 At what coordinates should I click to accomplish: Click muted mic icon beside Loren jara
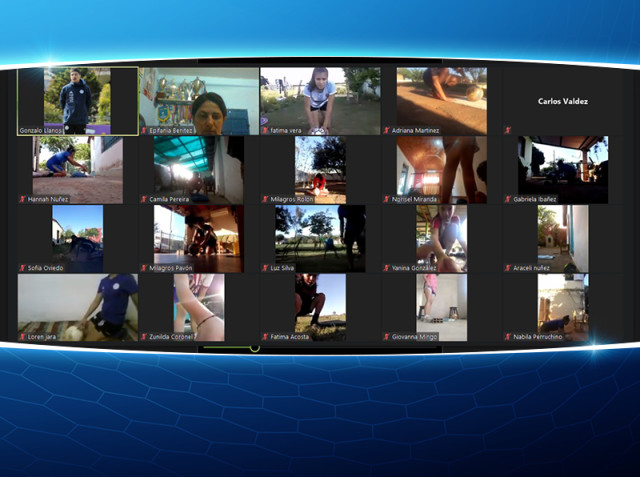[x=22, y=337]
